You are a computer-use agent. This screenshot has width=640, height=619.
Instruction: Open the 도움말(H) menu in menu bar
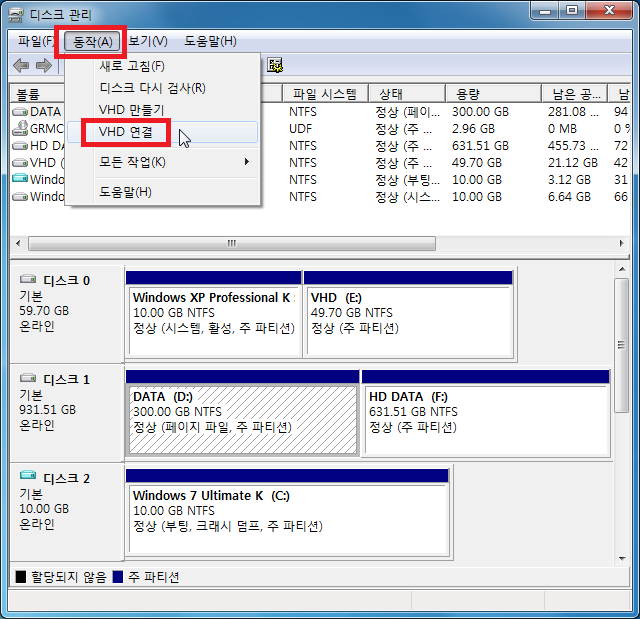210,41
